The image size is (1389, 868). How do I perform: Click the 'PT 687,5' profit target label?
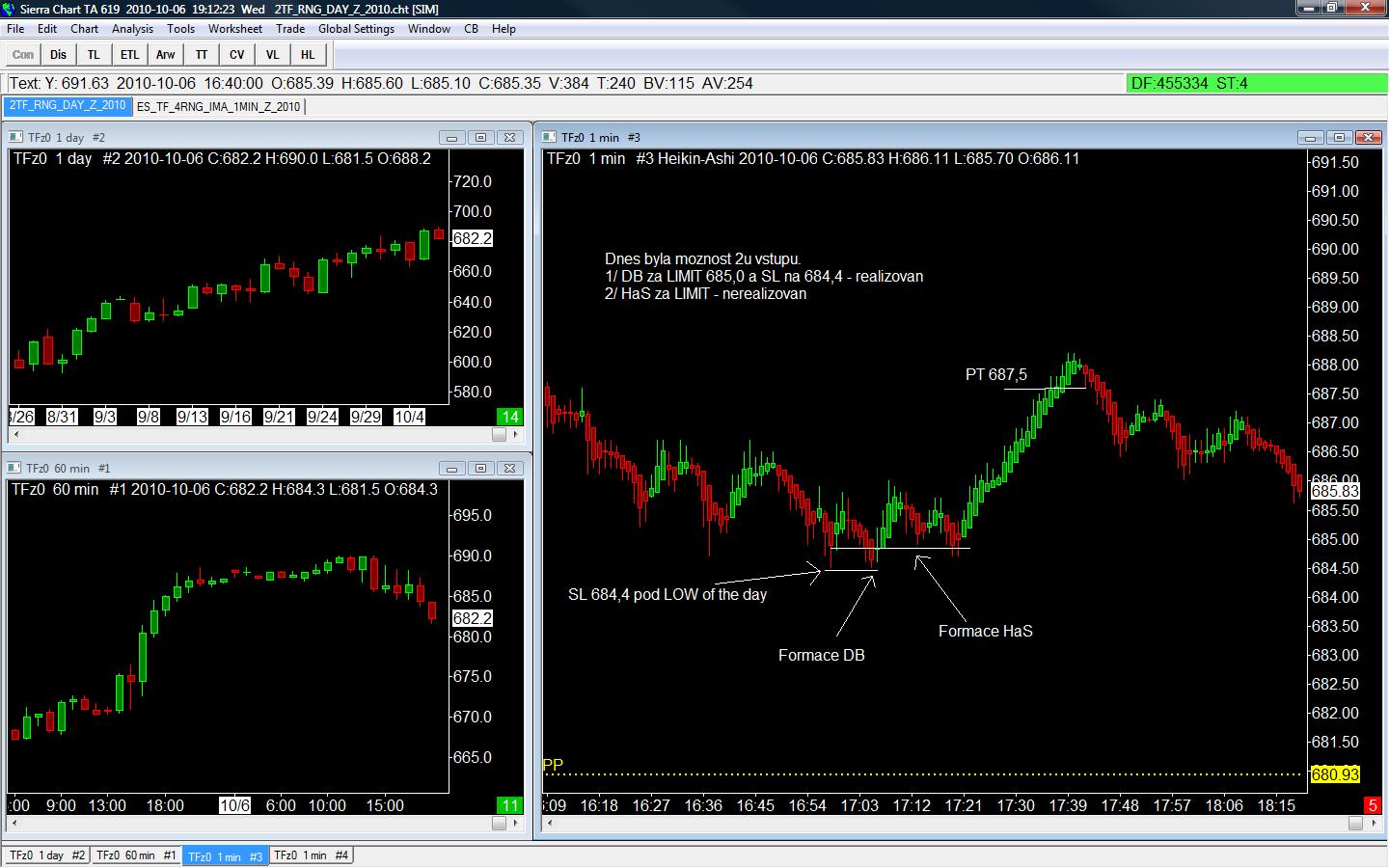[996, 374]
